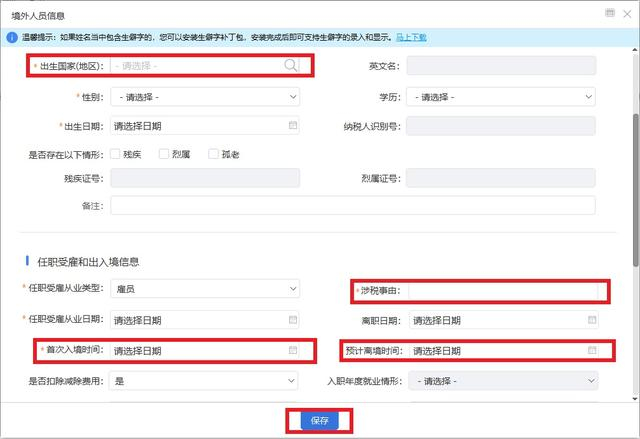Image resolution: width=640 pixels, height=439 pixels.
Task: Click the 首次入境时间 date field
Action: [205, 350]
